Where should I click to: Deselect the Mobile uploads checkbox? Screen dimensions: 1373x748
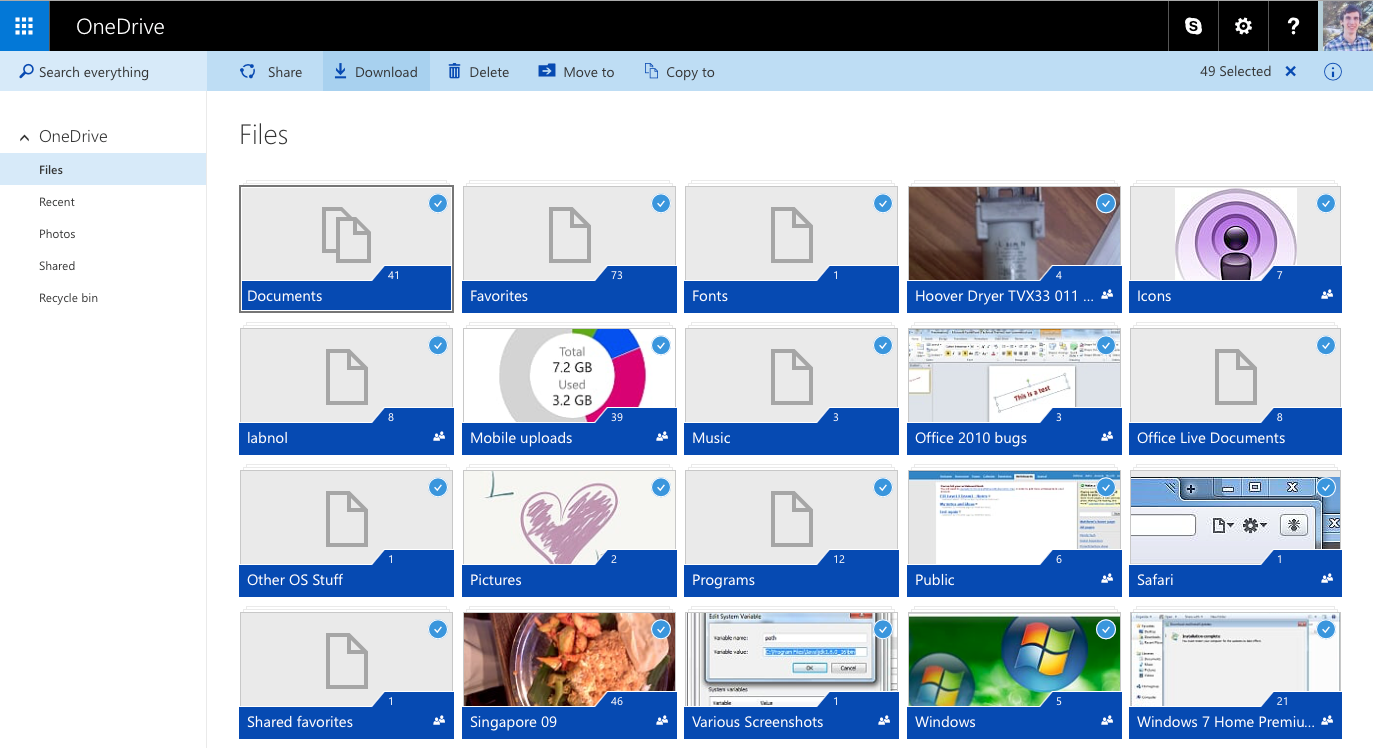pyautogui.click(x=660, y=345)
